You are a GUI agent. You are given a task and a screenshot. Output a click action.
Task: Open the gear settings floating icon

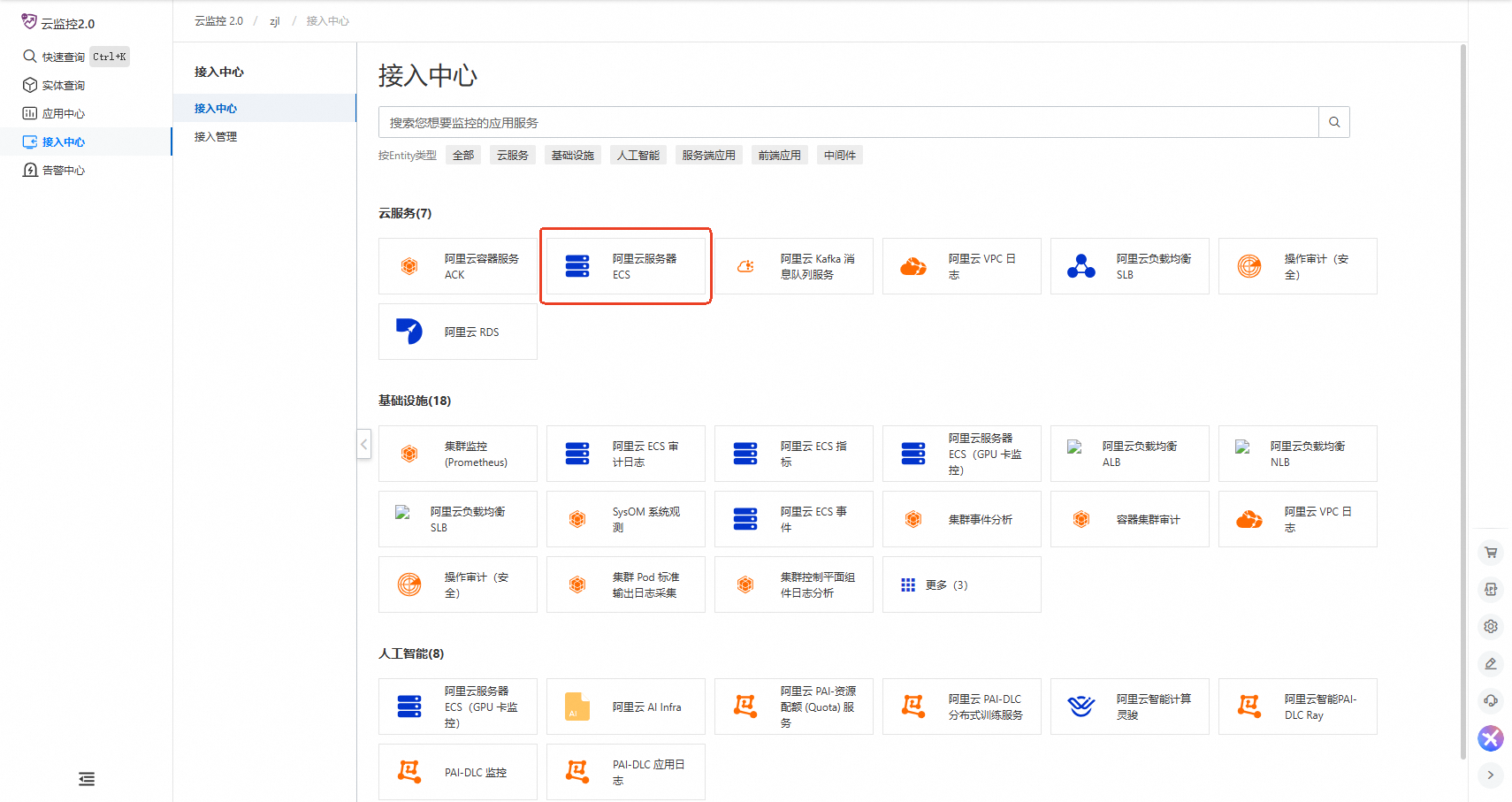coord(1491,627)
